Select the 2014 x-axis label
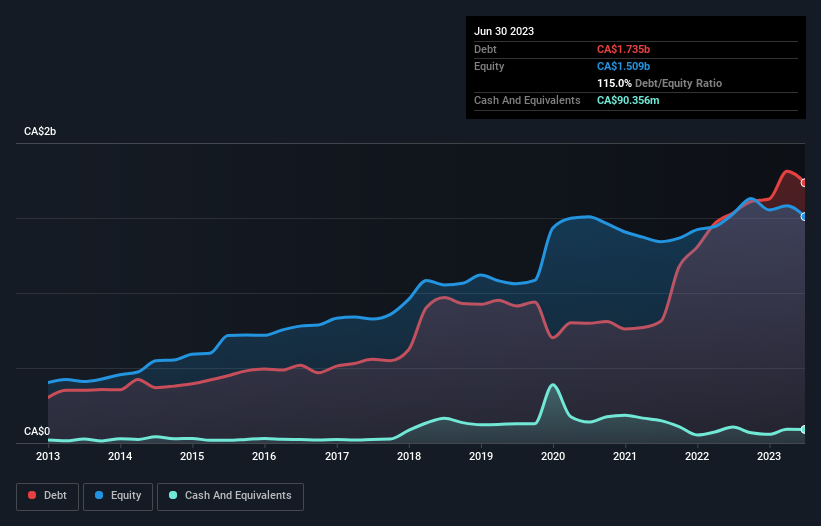Viewport: 821px width, 526px height. point(120,456)
